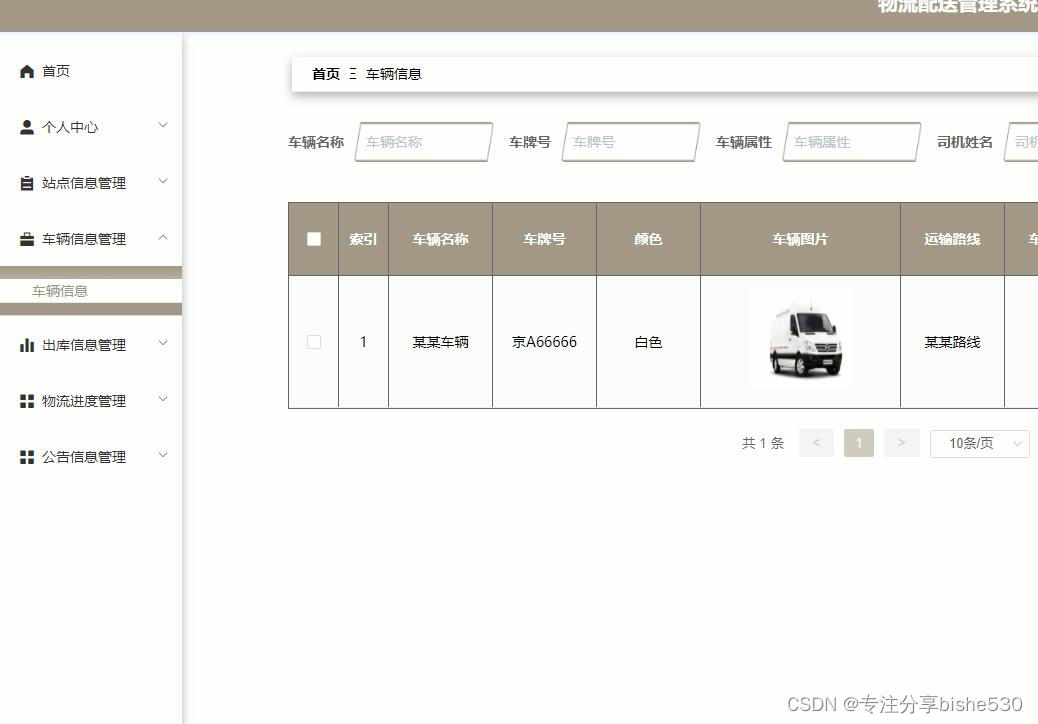Image resolution: width=1038 pixels, height=724 pixels.
Task: Click 首页 breadcrumb link
Action: click(x=326, y=74)
